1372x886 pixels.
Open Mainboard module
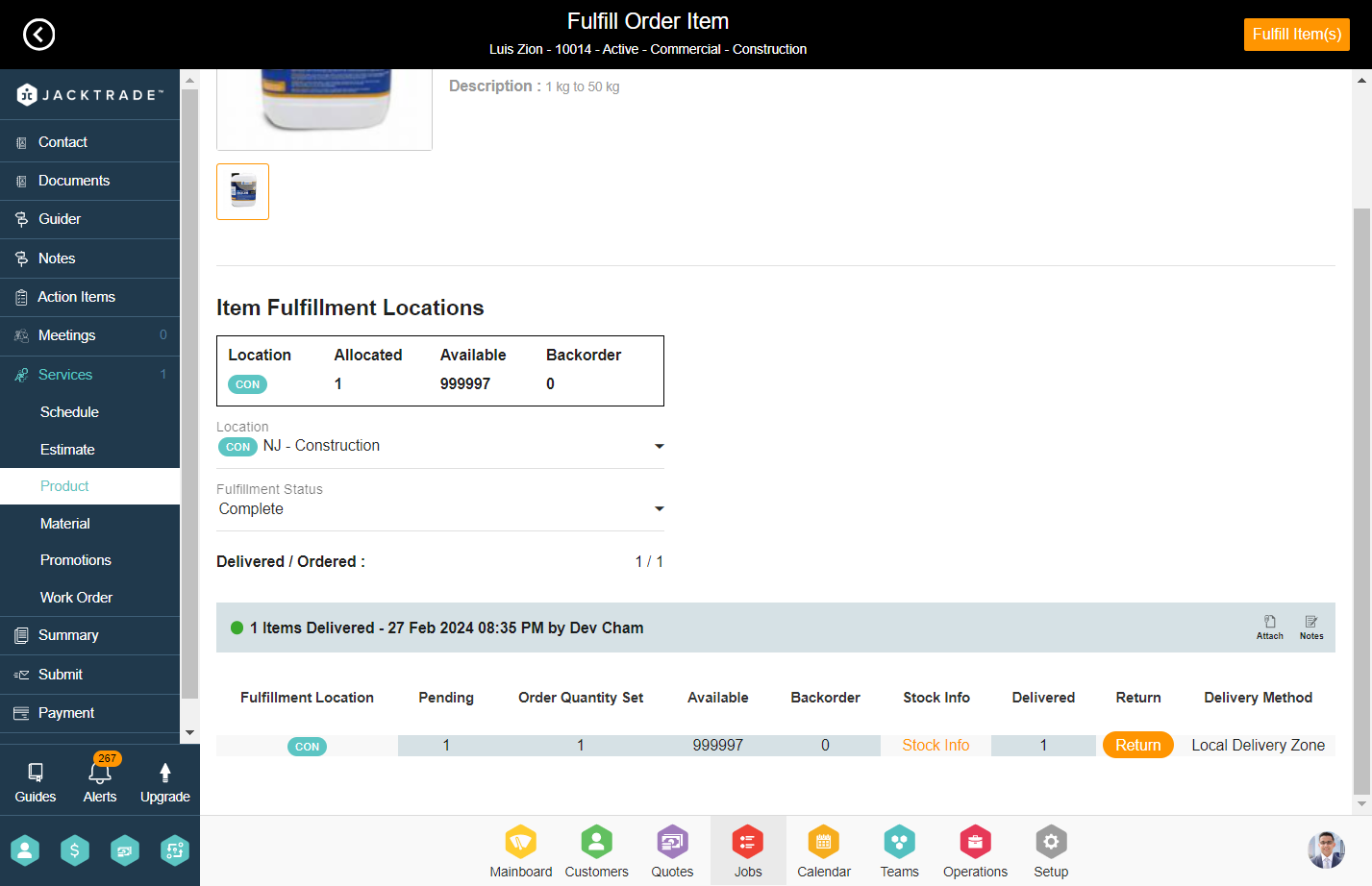click(521, 851)
